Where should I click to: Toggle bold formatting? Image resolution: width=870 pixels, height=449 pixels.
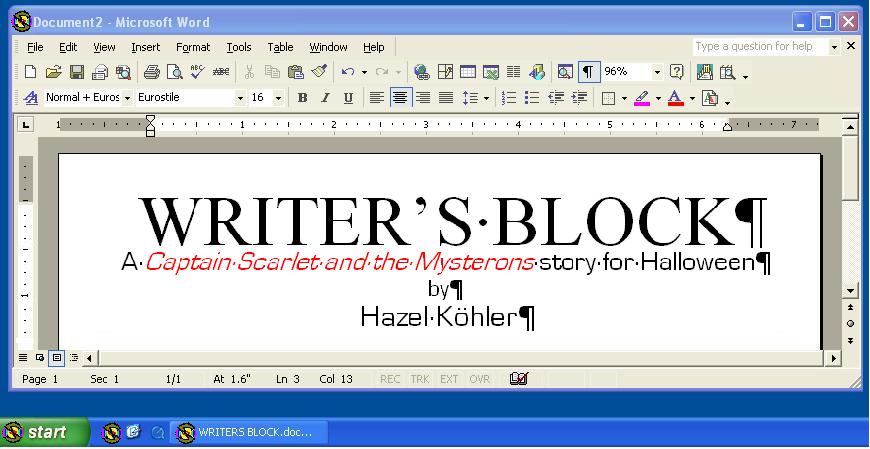tap(302, 98)
